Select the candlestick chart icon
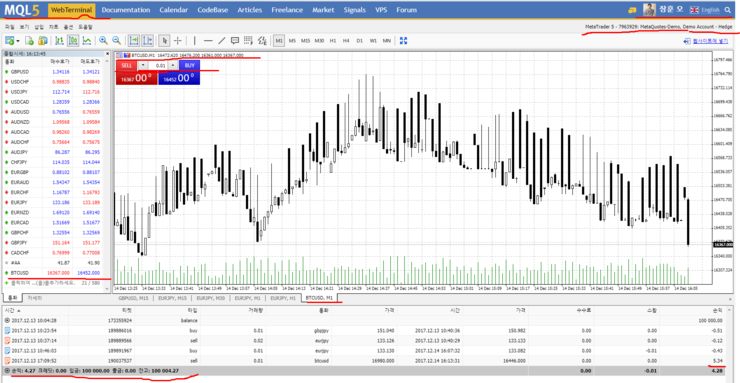The image size is (740, 383). (x=73, y=41)
